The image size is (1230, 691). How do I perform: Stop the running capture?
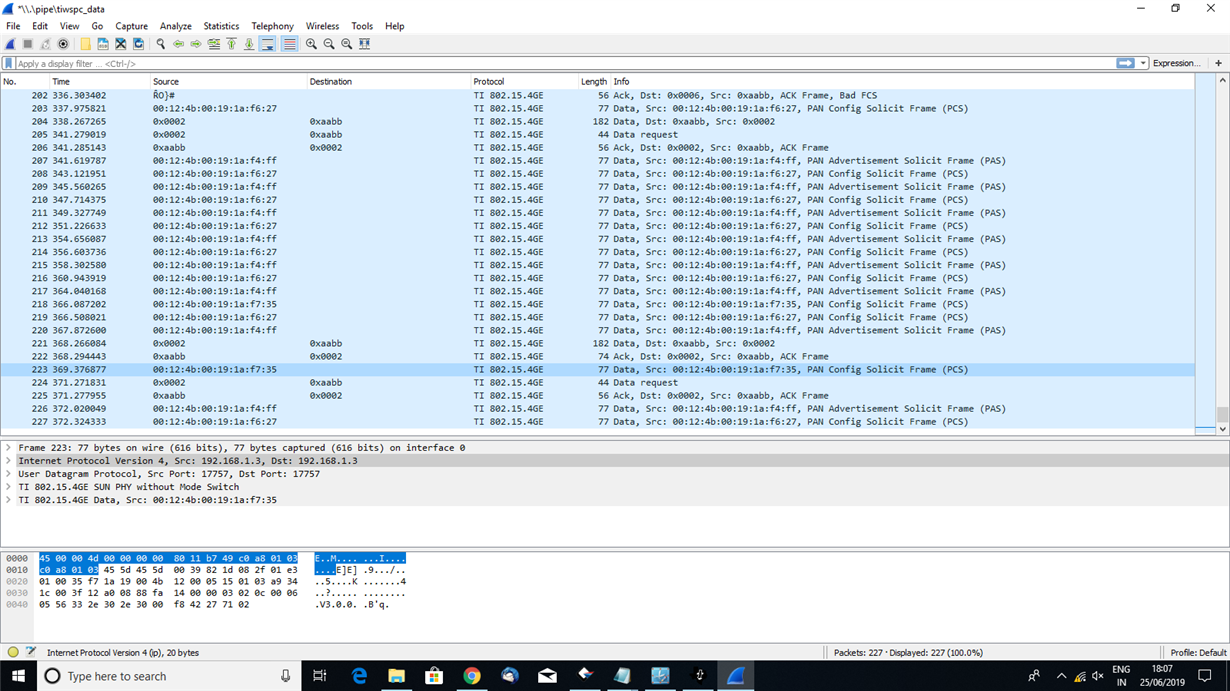[x=28, y=44]
